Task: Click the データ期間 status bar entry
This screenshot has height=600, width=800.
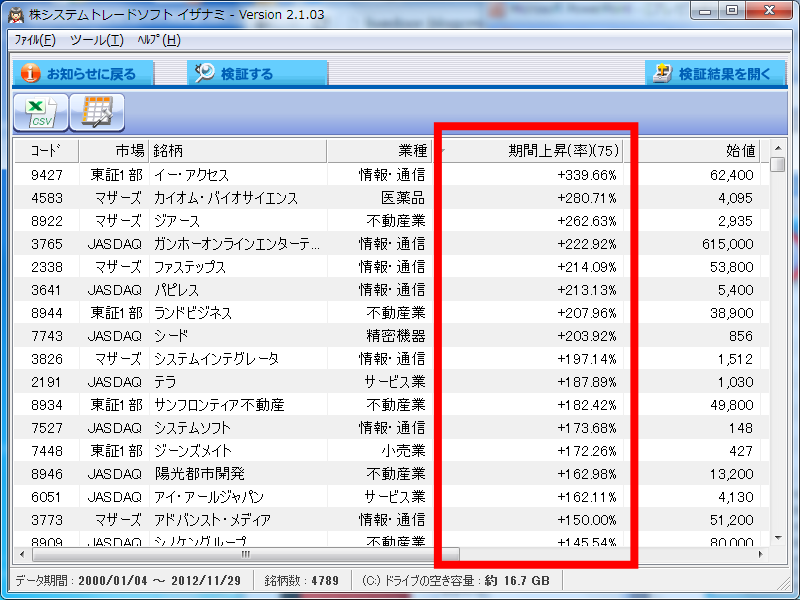Action: click(128, 581)
